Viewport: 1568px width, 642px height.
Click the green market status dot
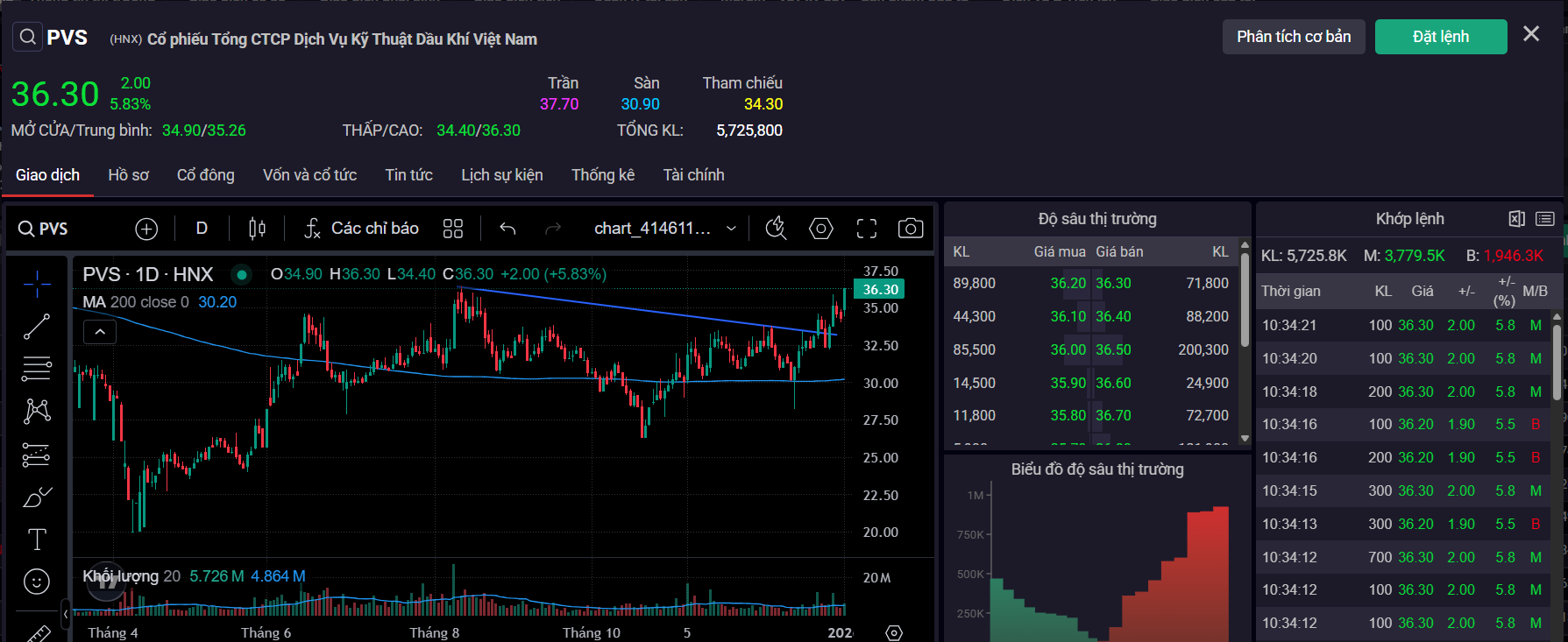point(241,274)
